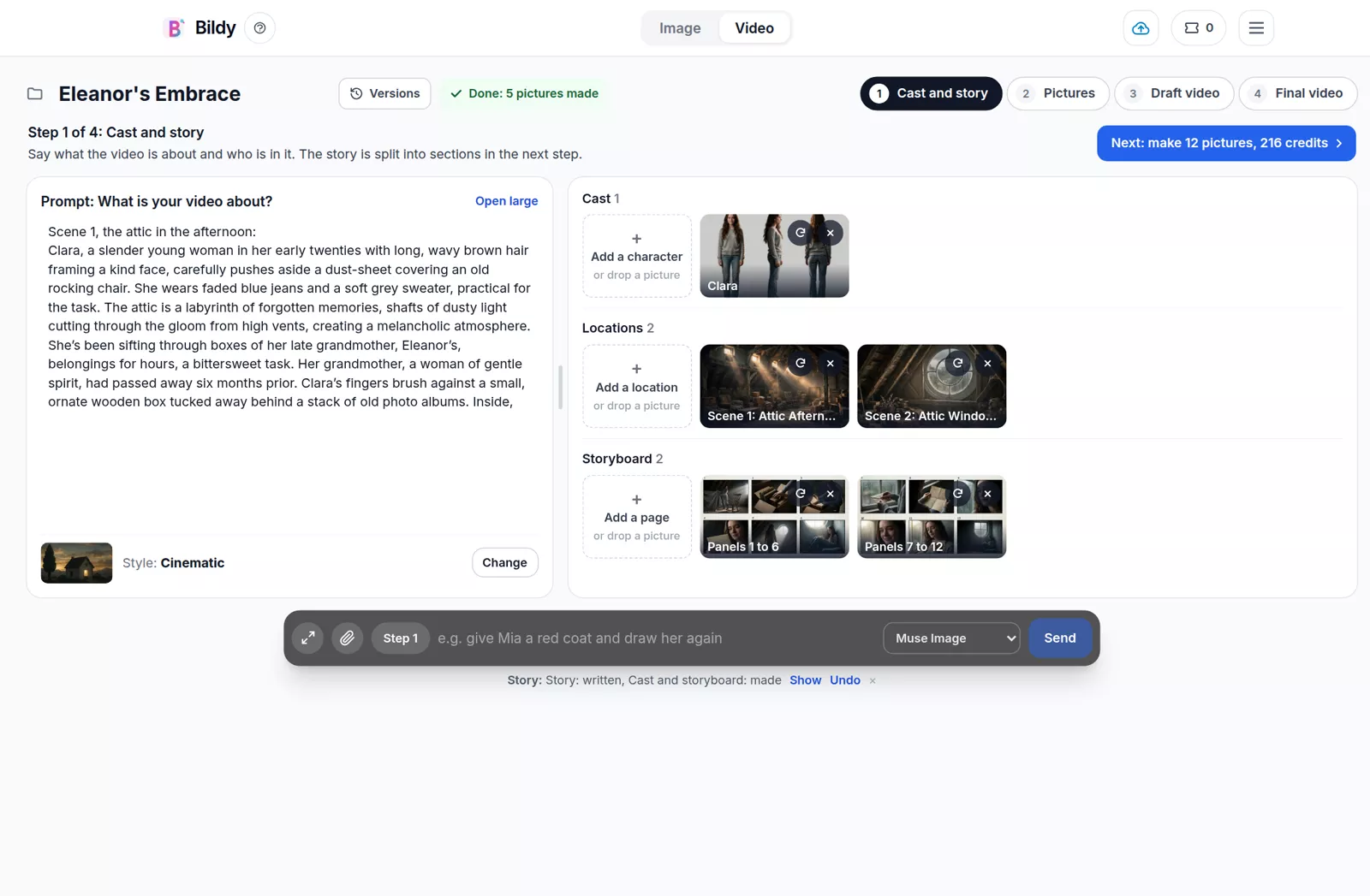Go to the Cast and story step
The width and height of the screenshot is (1370, 896).
pos(931,93)
